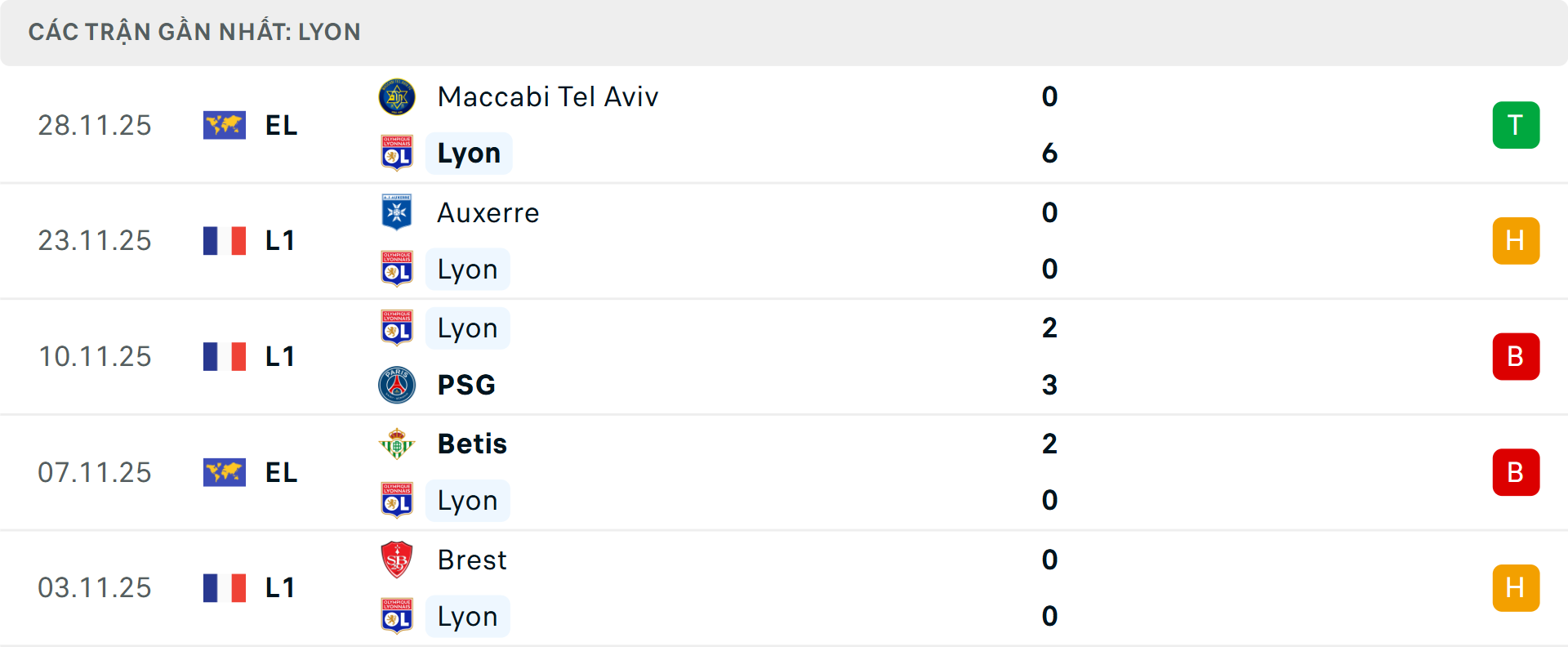This screenshot has width=1568, height=647.
Task: Click Europa League flag icon for 28.11.25
Action: point(225,125)
